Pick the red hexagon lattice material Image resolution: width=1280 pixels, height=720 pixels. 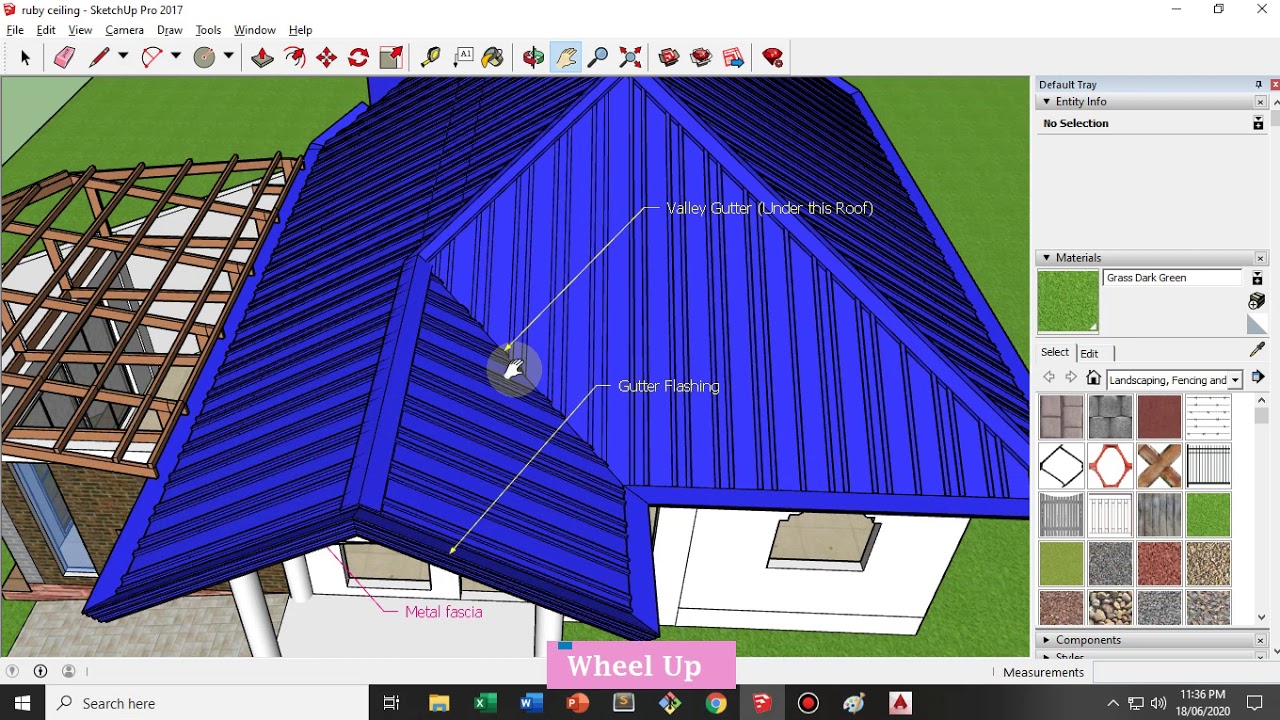[1110, 466]
